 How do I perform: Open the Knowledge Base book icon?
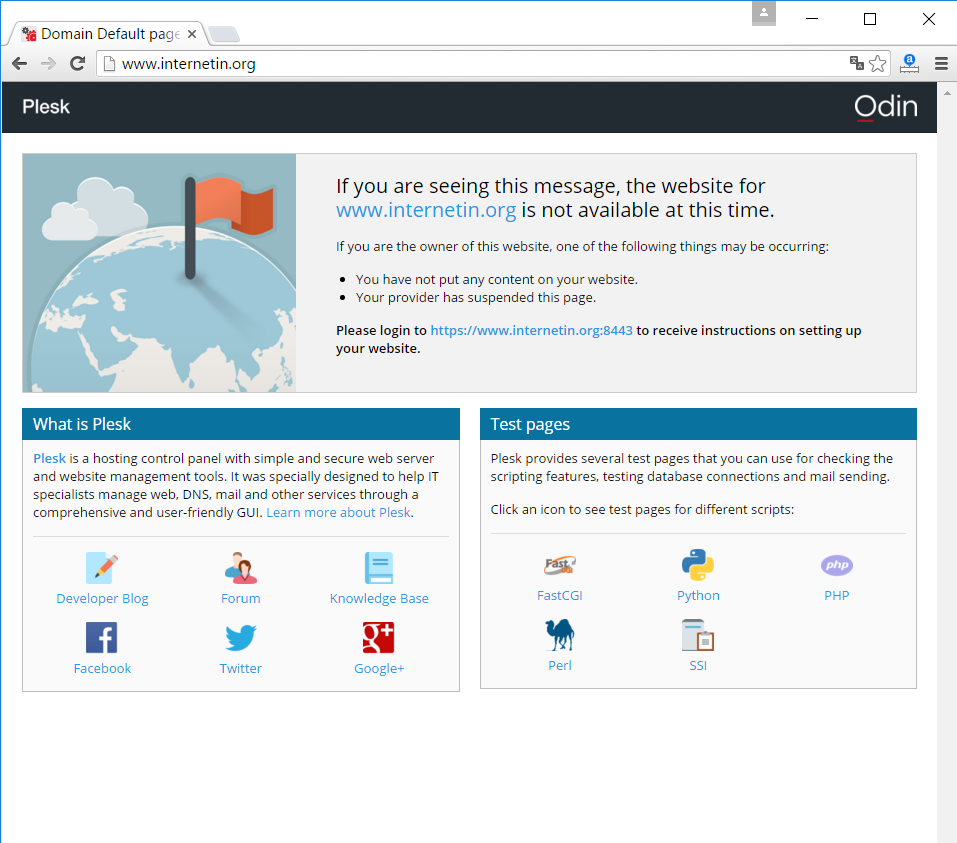[x=379, y=568]
